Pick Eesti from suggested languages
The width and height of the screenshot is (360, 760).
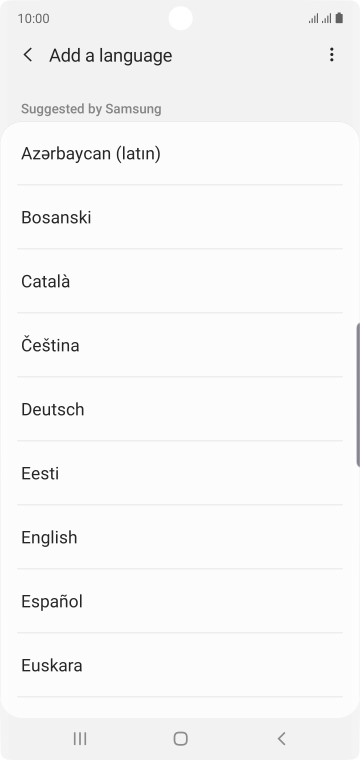180,473
